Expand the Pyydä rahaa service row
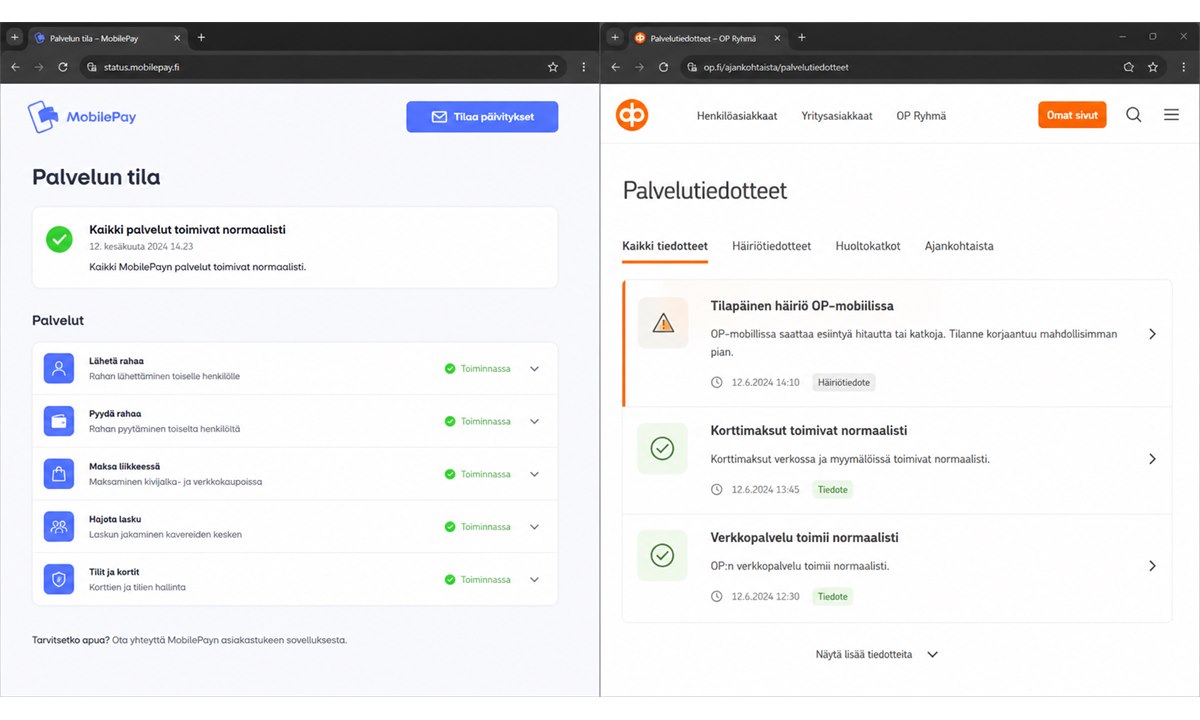1200x720 pixels. (534, 422)
